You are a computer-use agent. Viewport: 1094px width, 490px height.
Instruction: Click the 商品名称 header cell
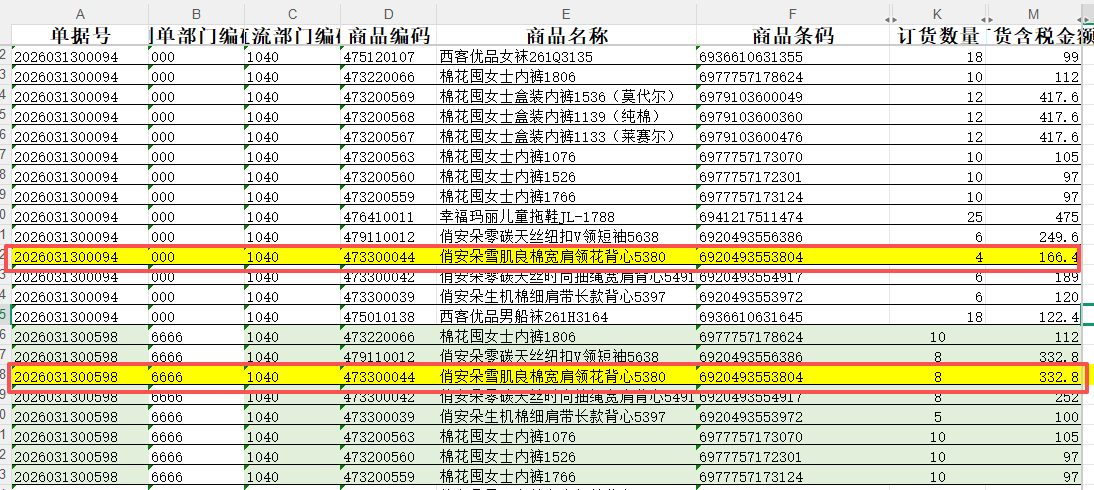pos(566,36)
